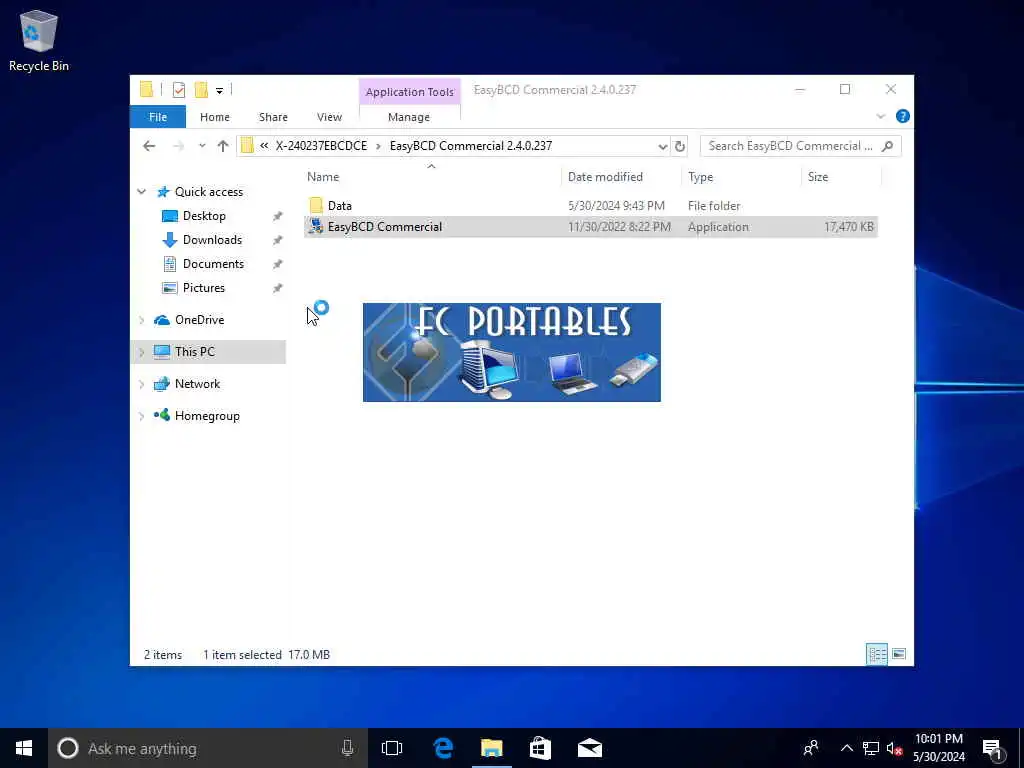1024x768 pixels.
Task: Click EasyBCD Commercial 2.4.0.237 breadcrumb
Action: pos(471,146)
